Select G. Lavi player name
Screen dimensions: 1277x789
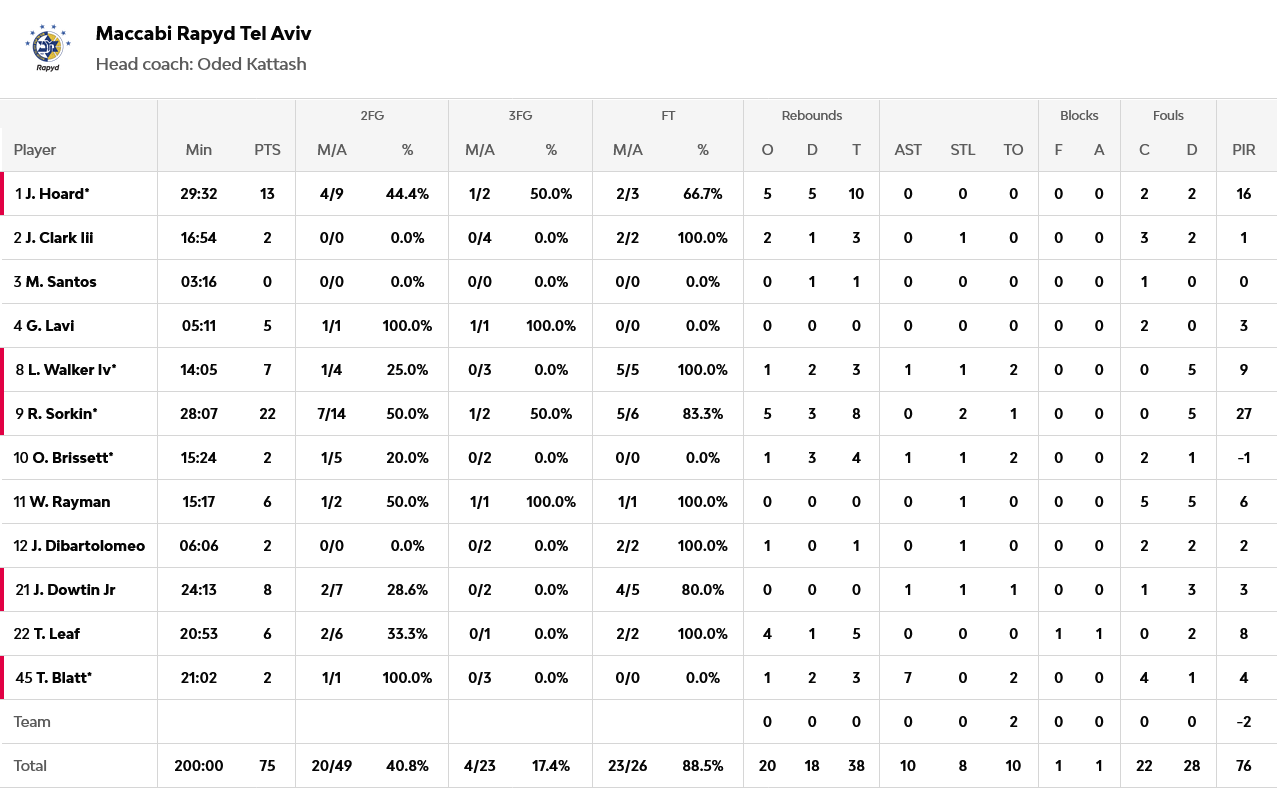[50, 326]
